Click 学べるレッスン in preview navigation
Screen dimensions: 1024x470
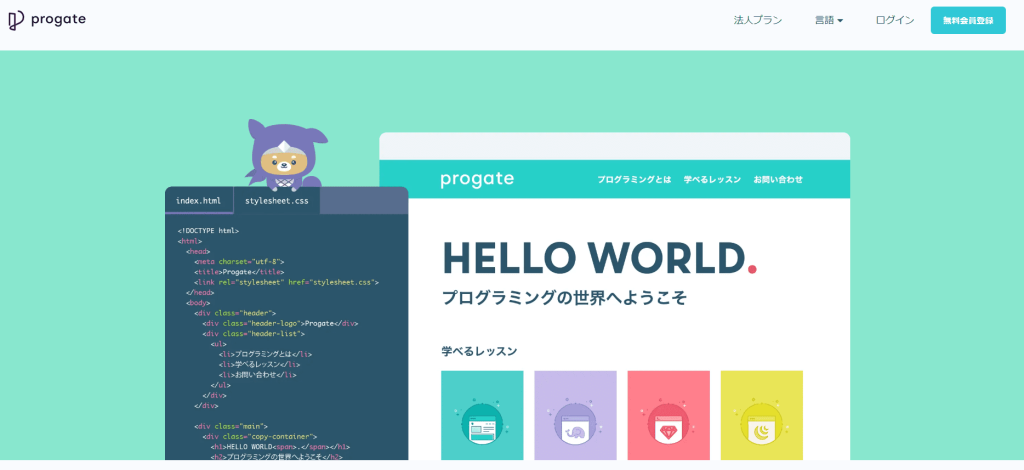pyautogui.click(x=712, y=180)
